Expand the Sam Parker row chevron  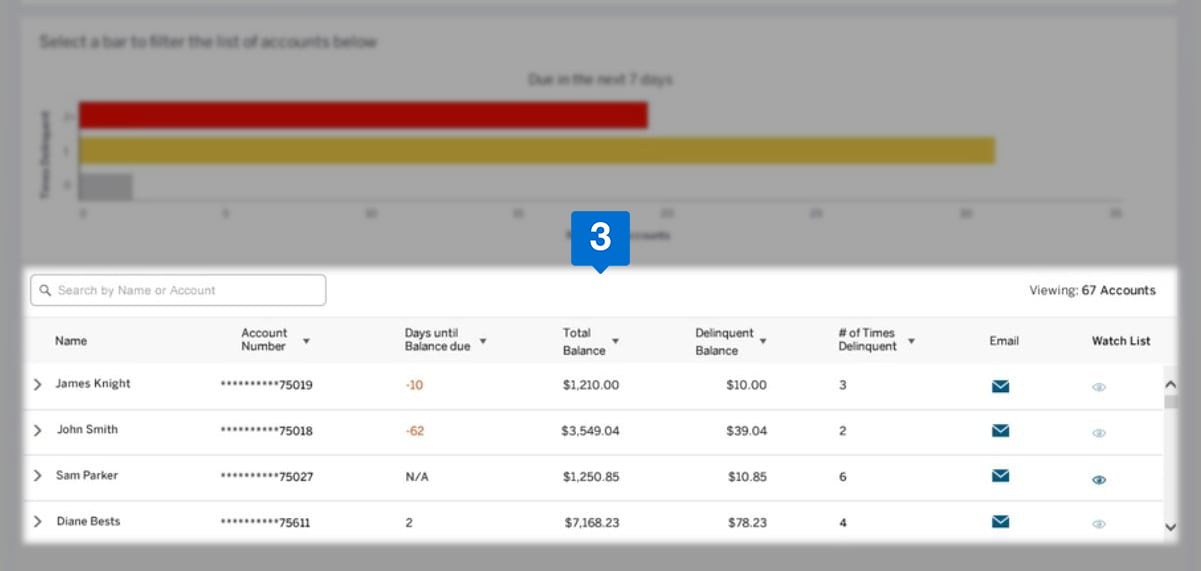pyautogui.click(x=38, y=476)
